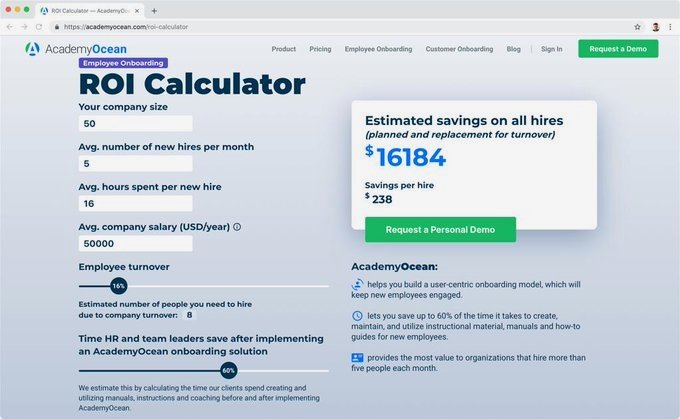Open the Blog navigation link
680x419 pixels.
(513, 49)
